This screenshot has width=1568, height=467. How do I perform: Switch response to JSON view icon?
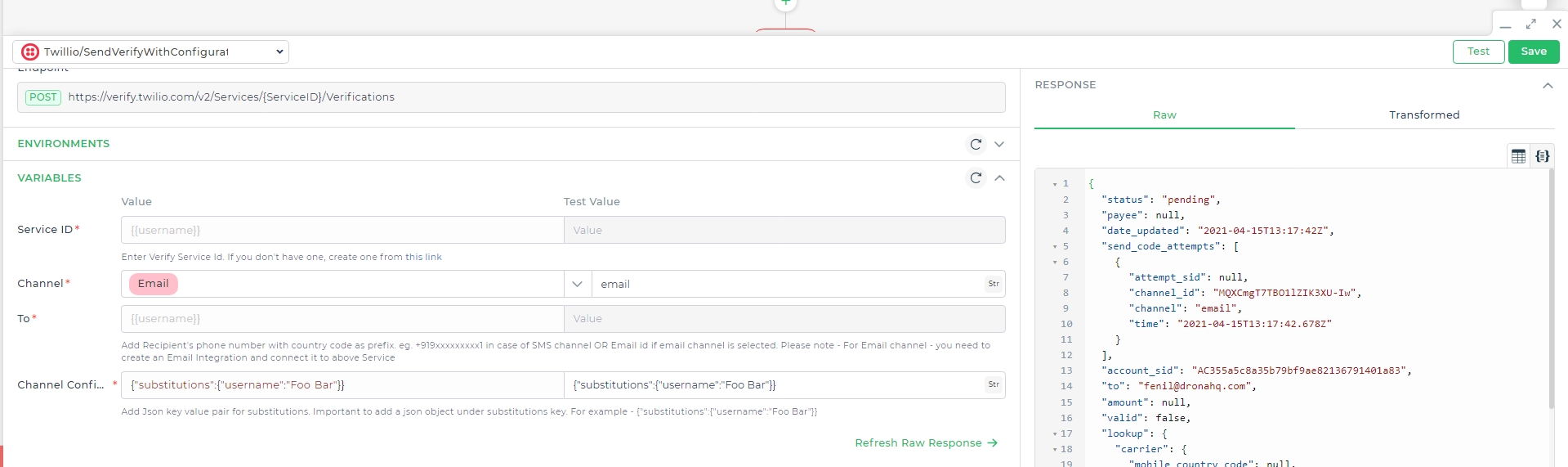click(x=1542, y=156)
